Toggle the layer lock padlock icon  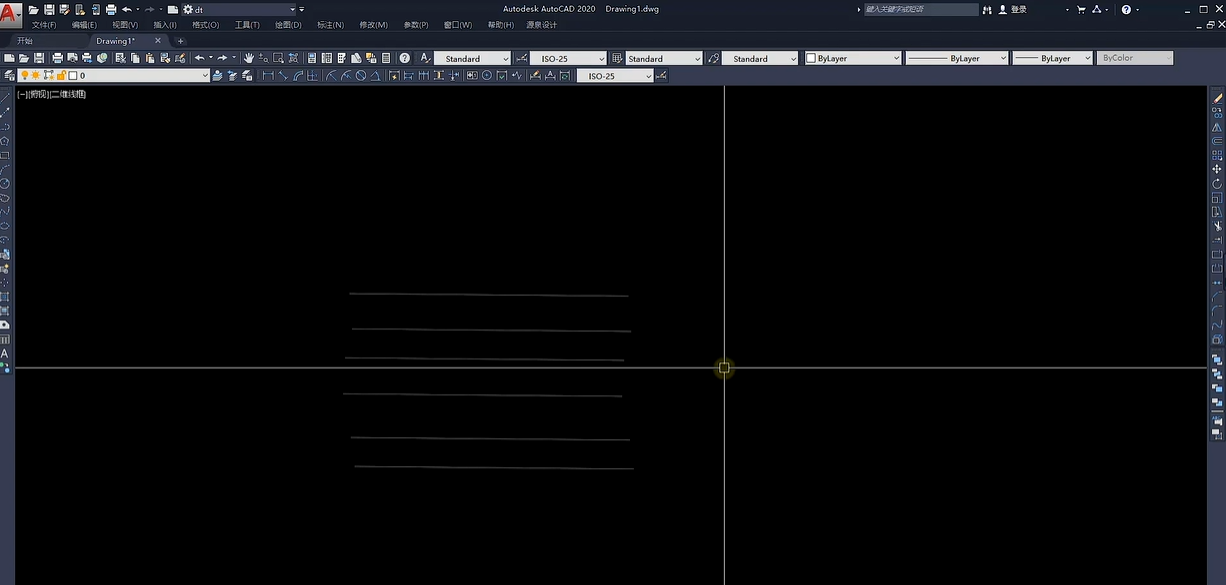click(61, 75)
